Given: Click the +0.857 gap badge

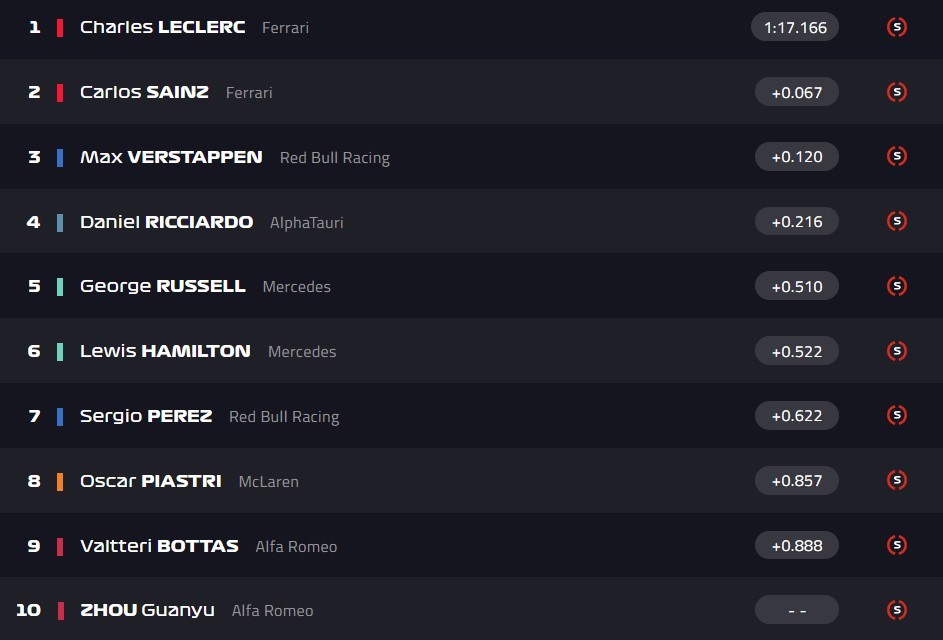Looking at the screenshot, I should (796, 480).
